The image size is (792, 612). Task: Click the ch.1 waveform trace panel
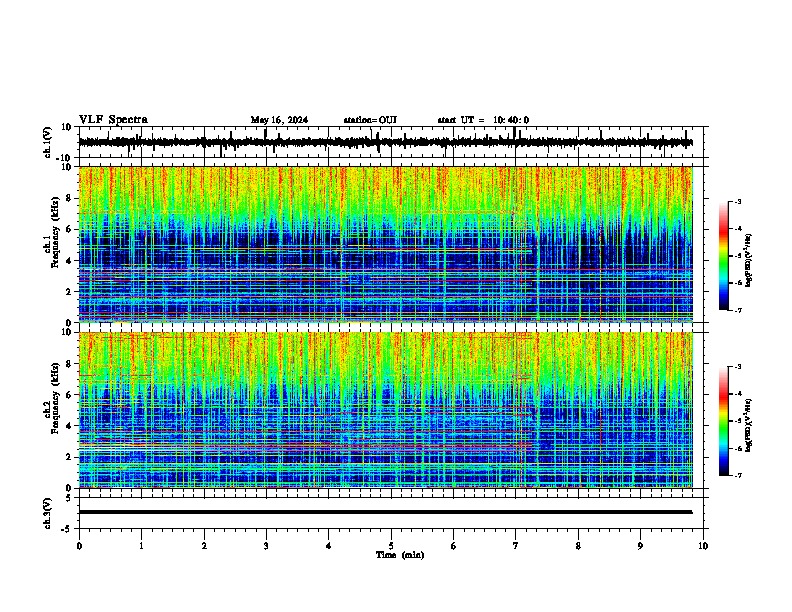click(x=391, y=142)
